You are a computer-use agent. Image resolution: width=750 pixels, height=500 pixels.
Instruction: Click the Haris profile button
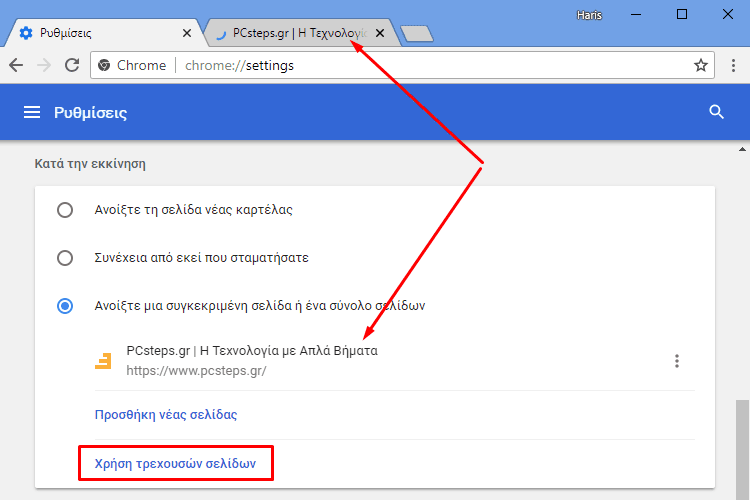pos(589,15)
